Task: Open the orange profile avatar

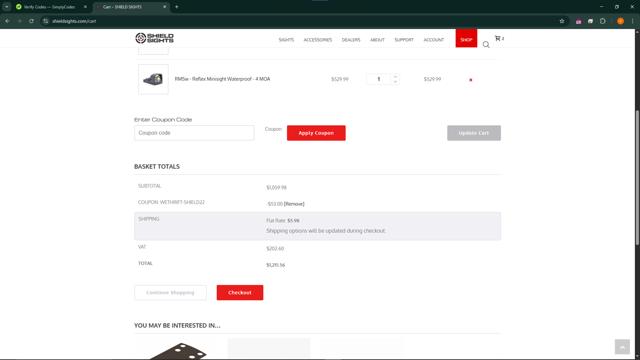Action: [x=620, y=21]
